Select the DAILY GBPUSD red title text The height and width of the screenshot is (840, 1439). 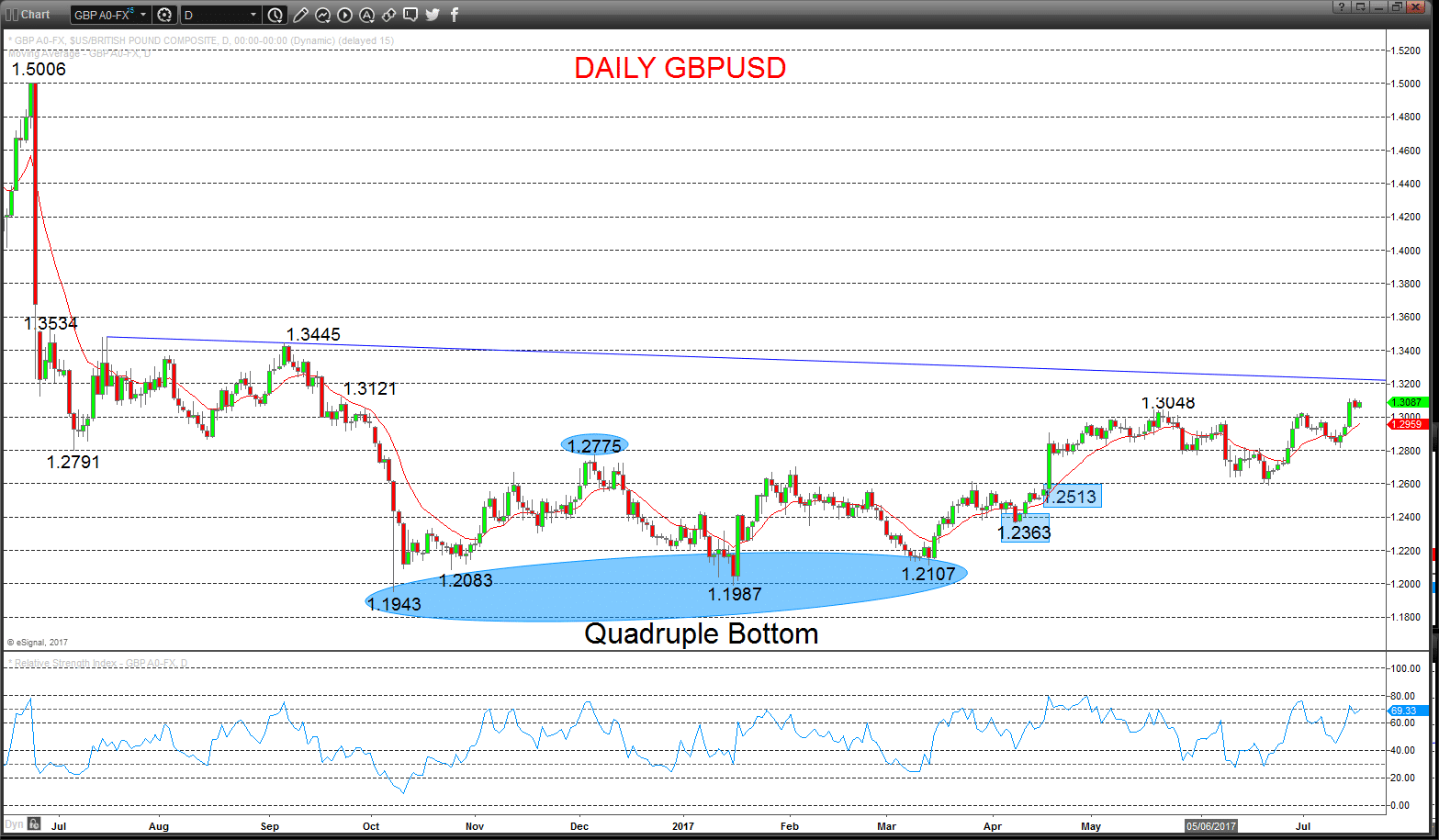[680, 68]
